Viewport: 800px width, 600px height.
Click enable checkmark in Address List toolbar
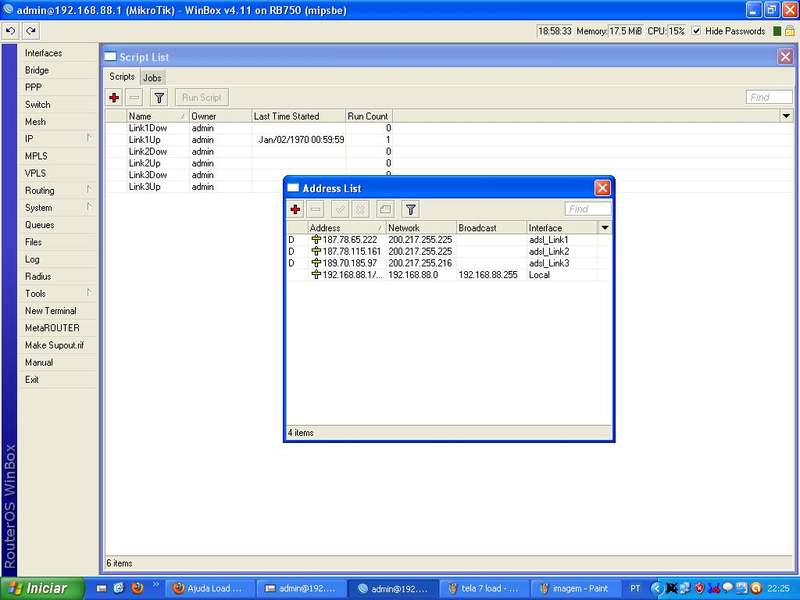340,209
